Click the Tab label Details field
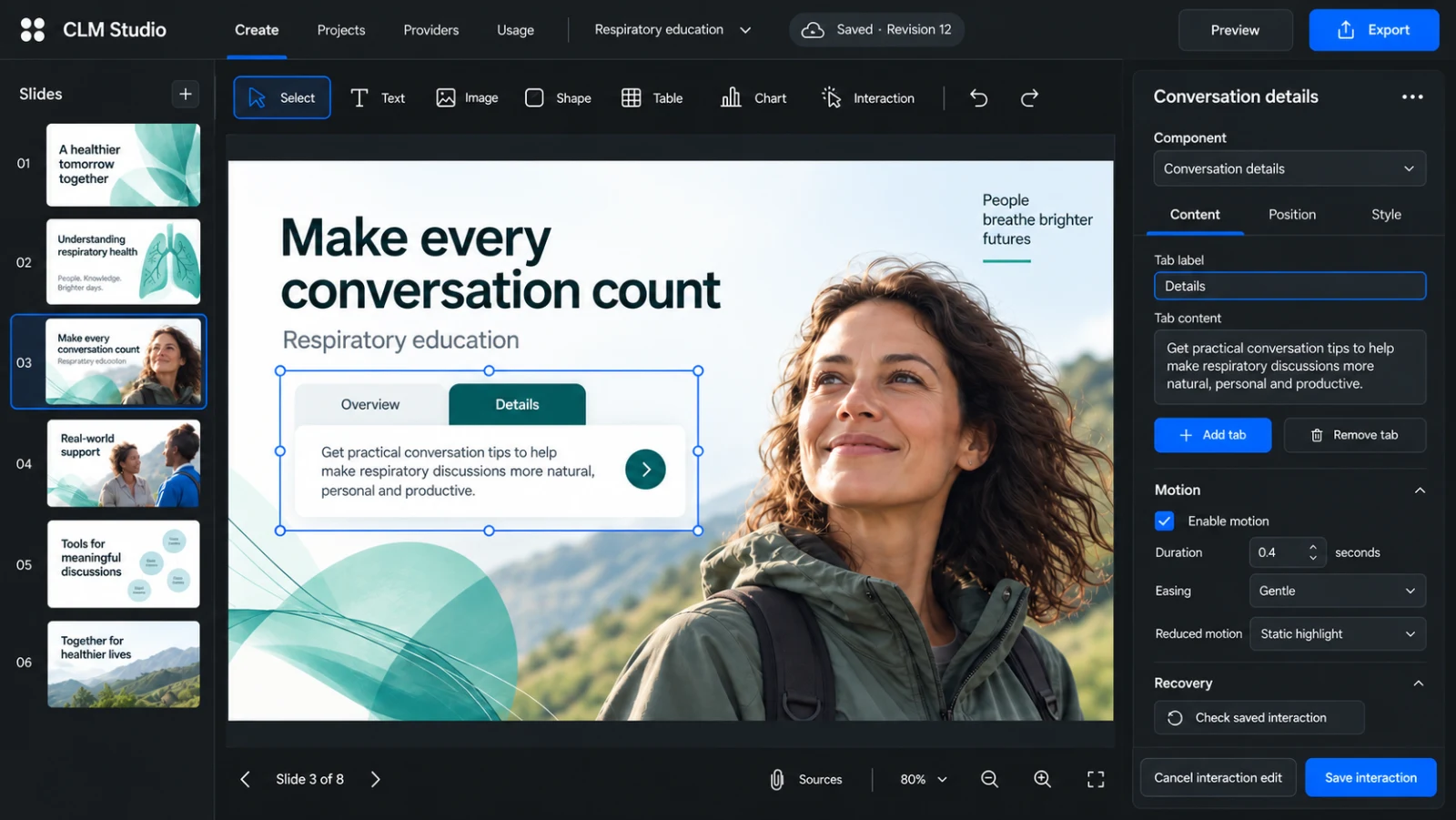Screen dimensions: 1456x820 pos(1289,286)
